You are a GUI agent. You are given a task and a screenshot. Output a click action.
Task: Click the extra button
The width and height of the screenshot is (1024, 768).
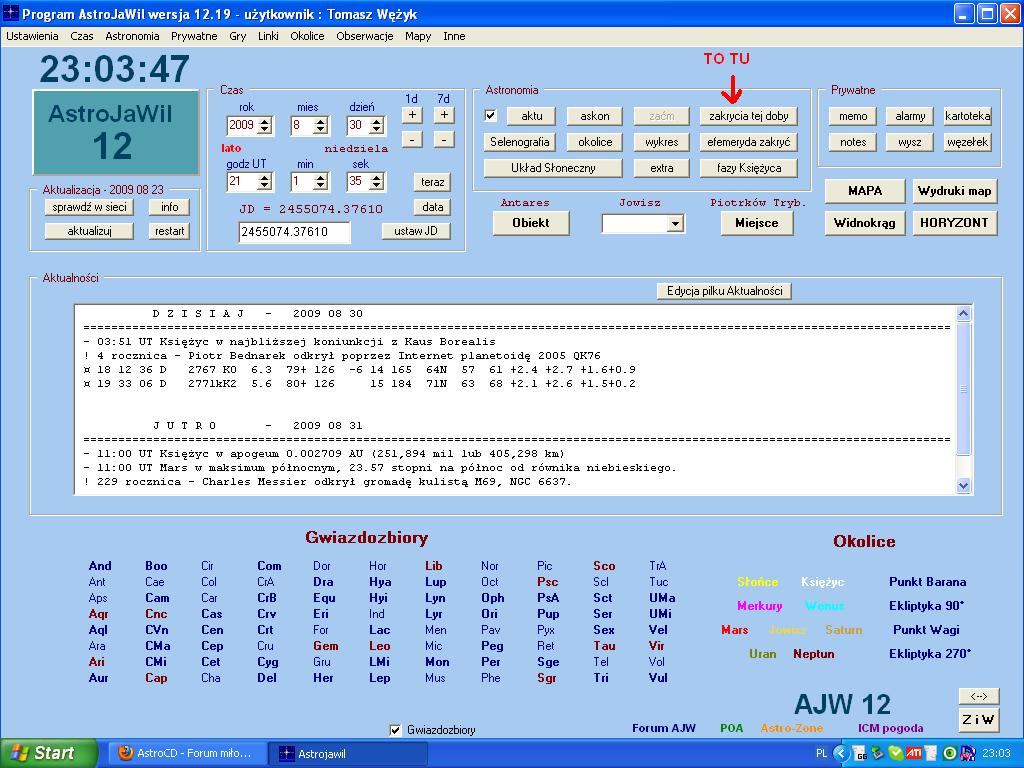[662, 168]
